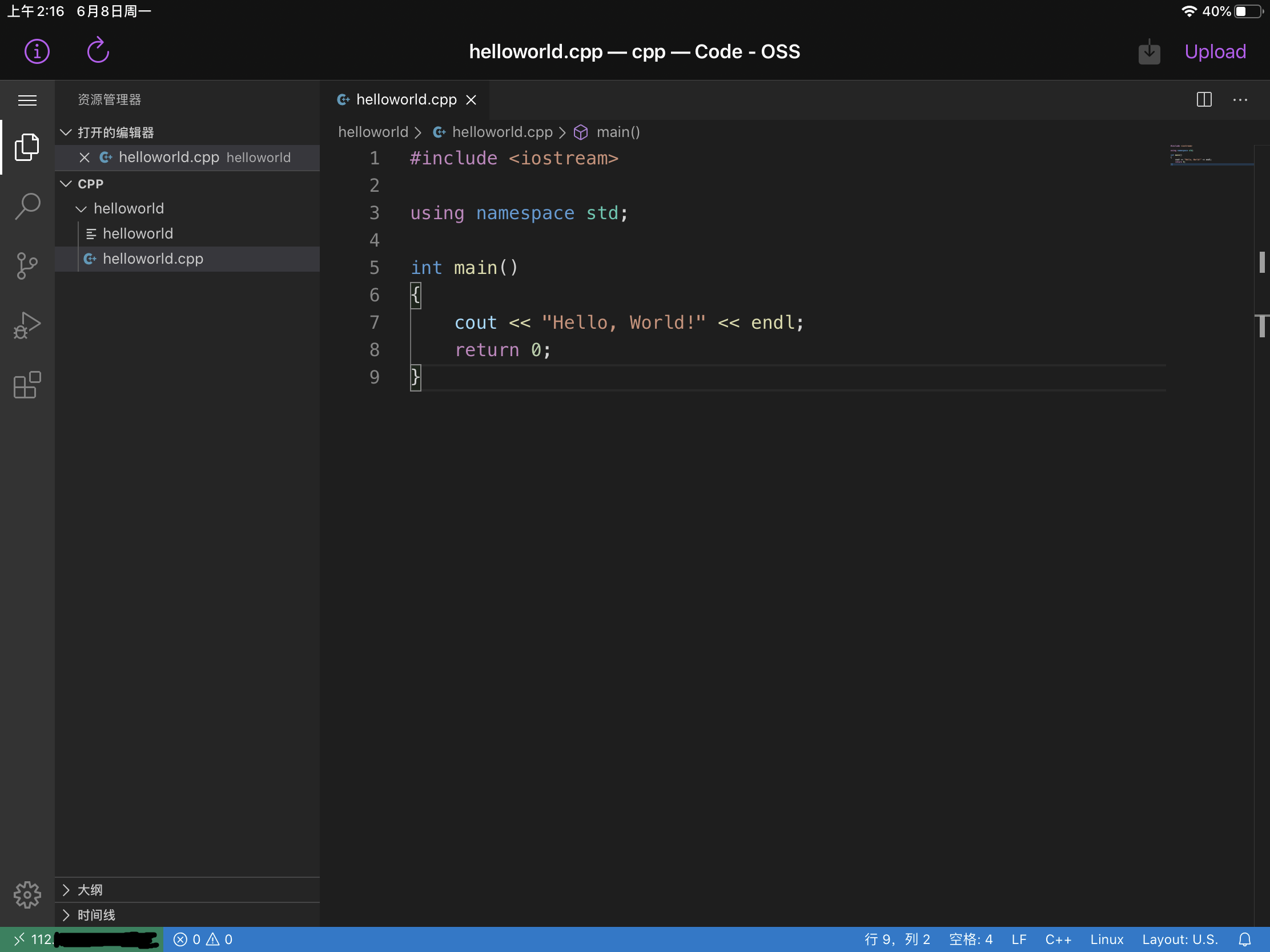Image resolution: width=1270 pixels, height=952 pixels.
Task: Open the Search view icon
Action: click(27, 206)
